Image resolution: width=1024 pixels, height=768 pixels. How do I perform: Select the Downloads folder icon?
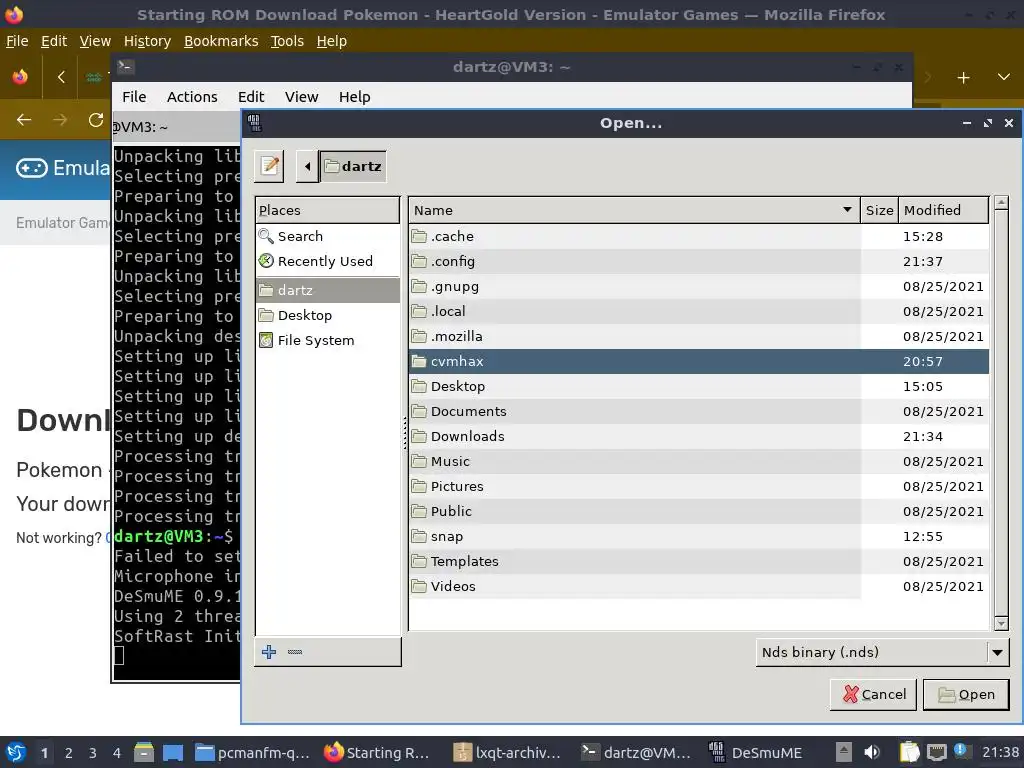[419, 436]
